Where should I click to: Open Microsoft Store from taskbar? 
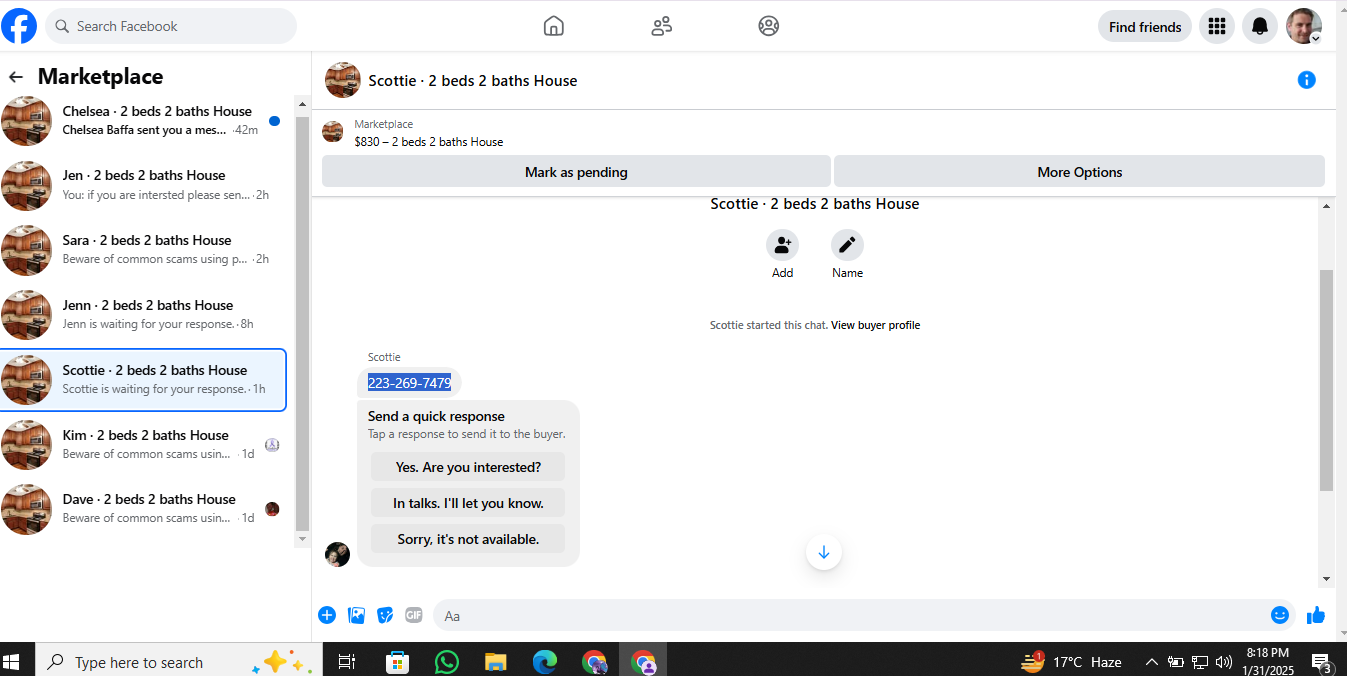pyautogui.click(x=397, y=662)
